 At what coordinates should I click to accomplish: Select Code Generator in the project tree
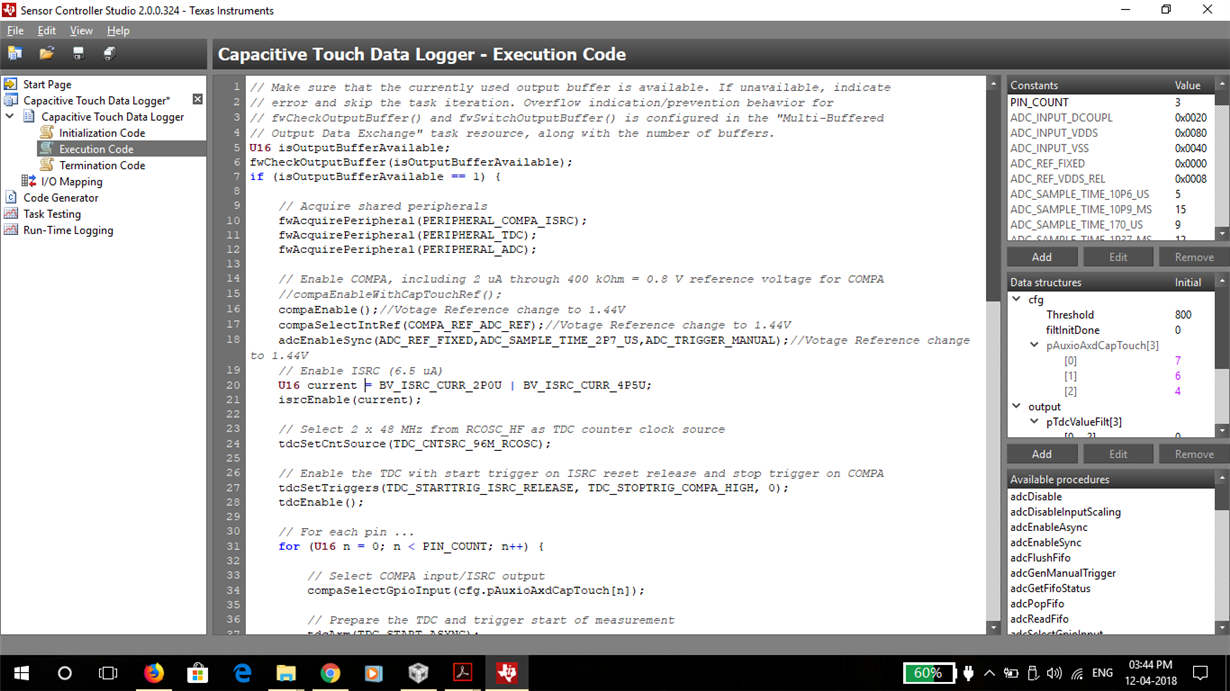[x=64, y=197]
